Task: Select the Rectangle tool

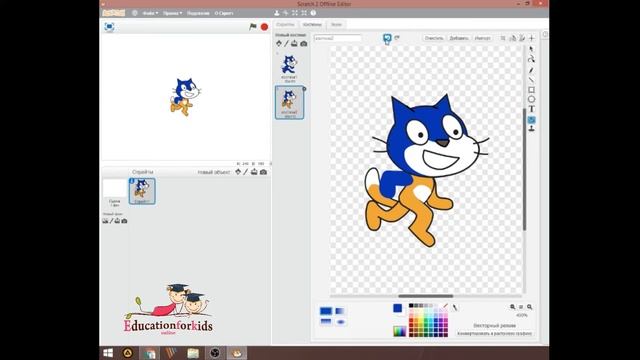Action: coord(531,89)
